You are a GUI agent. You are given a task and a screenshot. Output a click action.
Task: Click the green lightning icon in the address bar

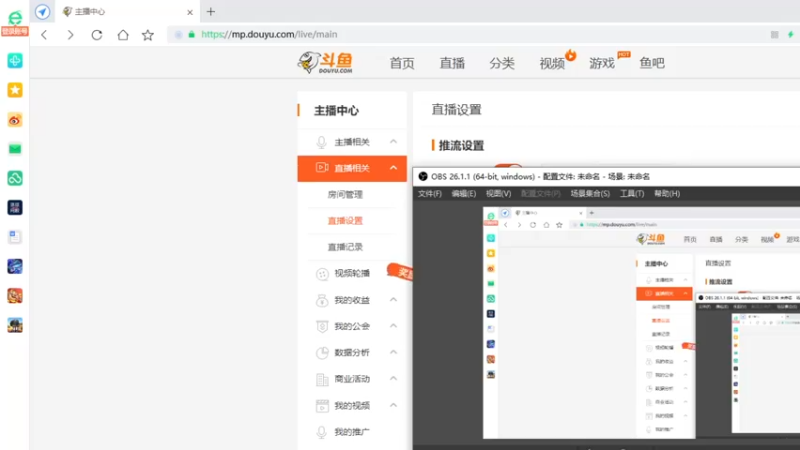[791, 35]
